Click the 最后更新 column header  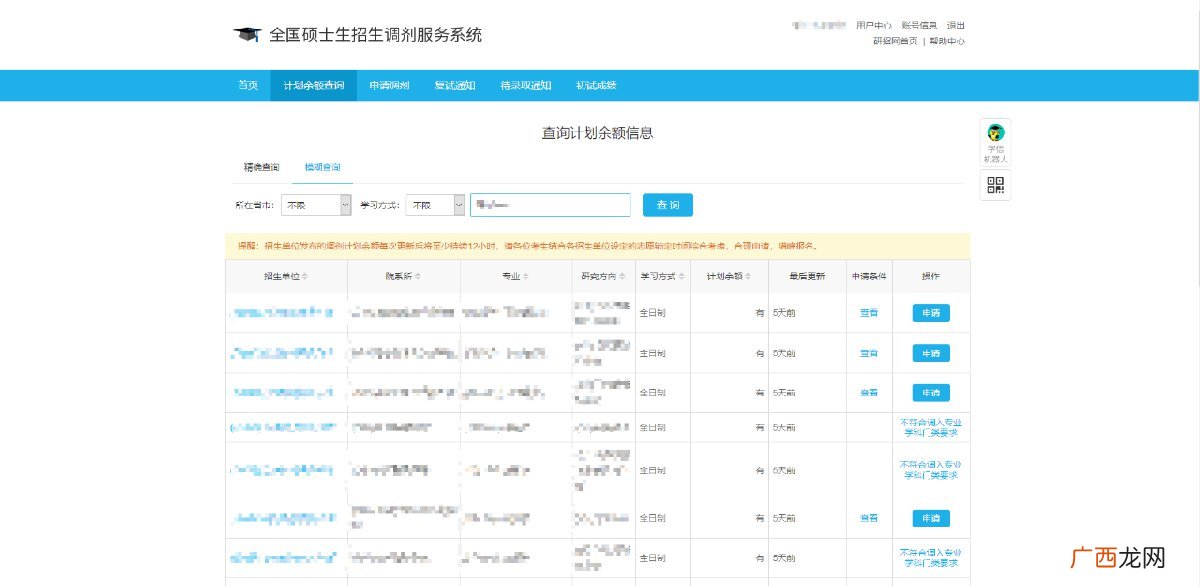(807, 276)
